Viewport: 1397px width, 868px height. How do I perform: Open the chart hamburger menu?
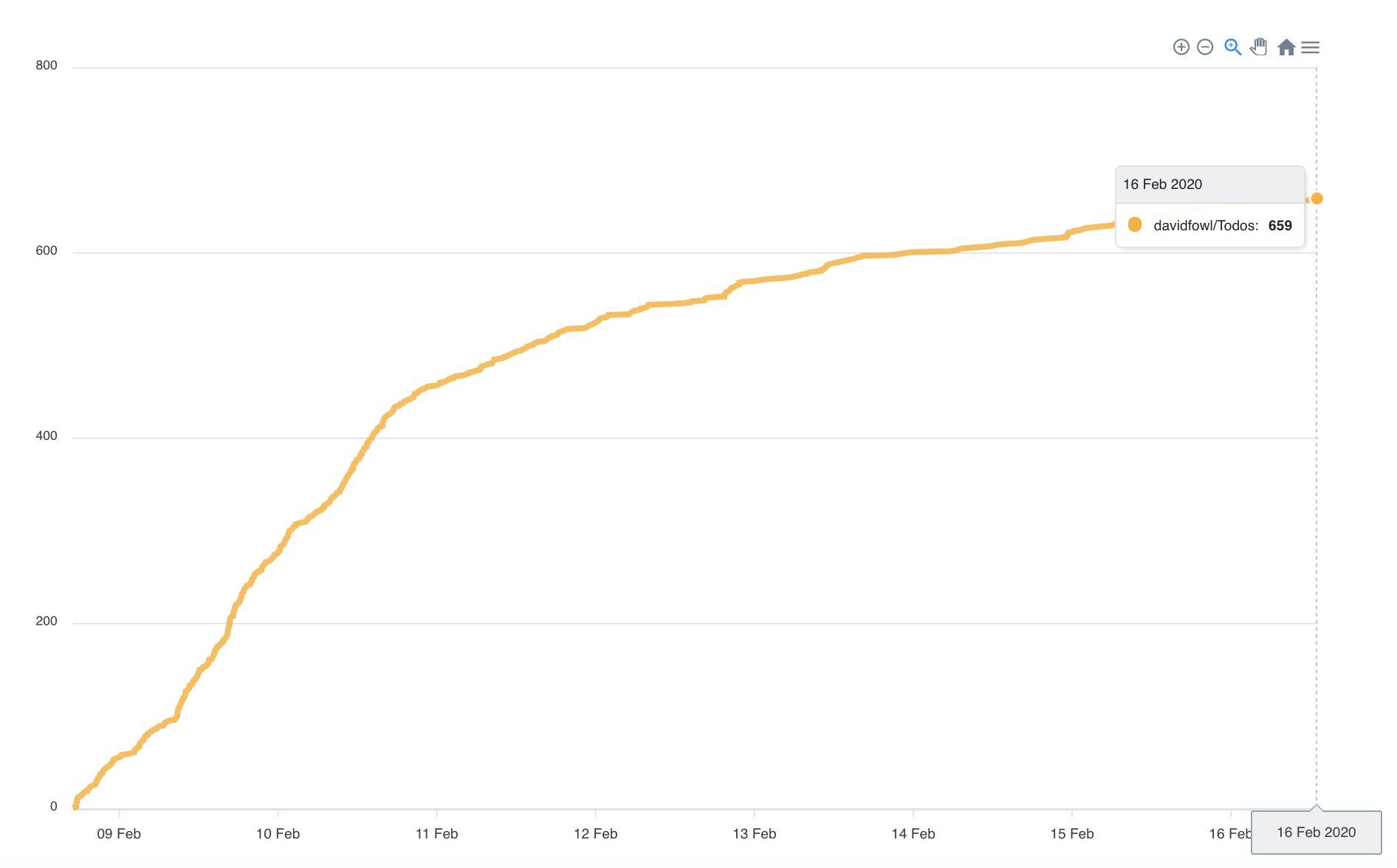(1311, 47)
